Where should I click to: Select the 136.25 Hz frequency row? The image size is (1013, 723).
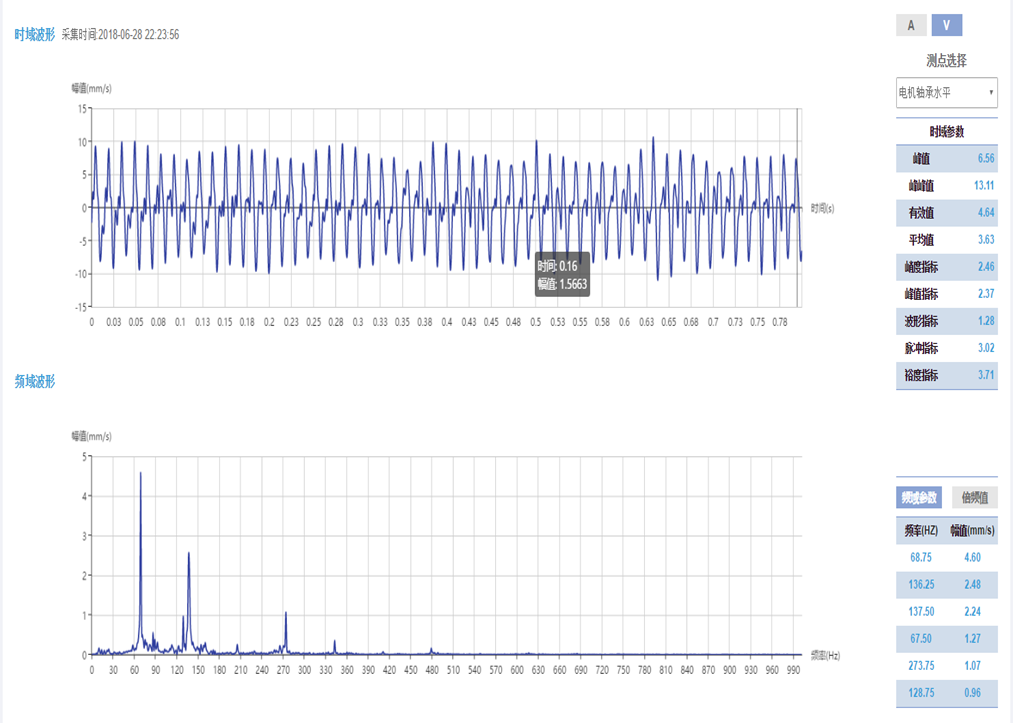[946, 585]
